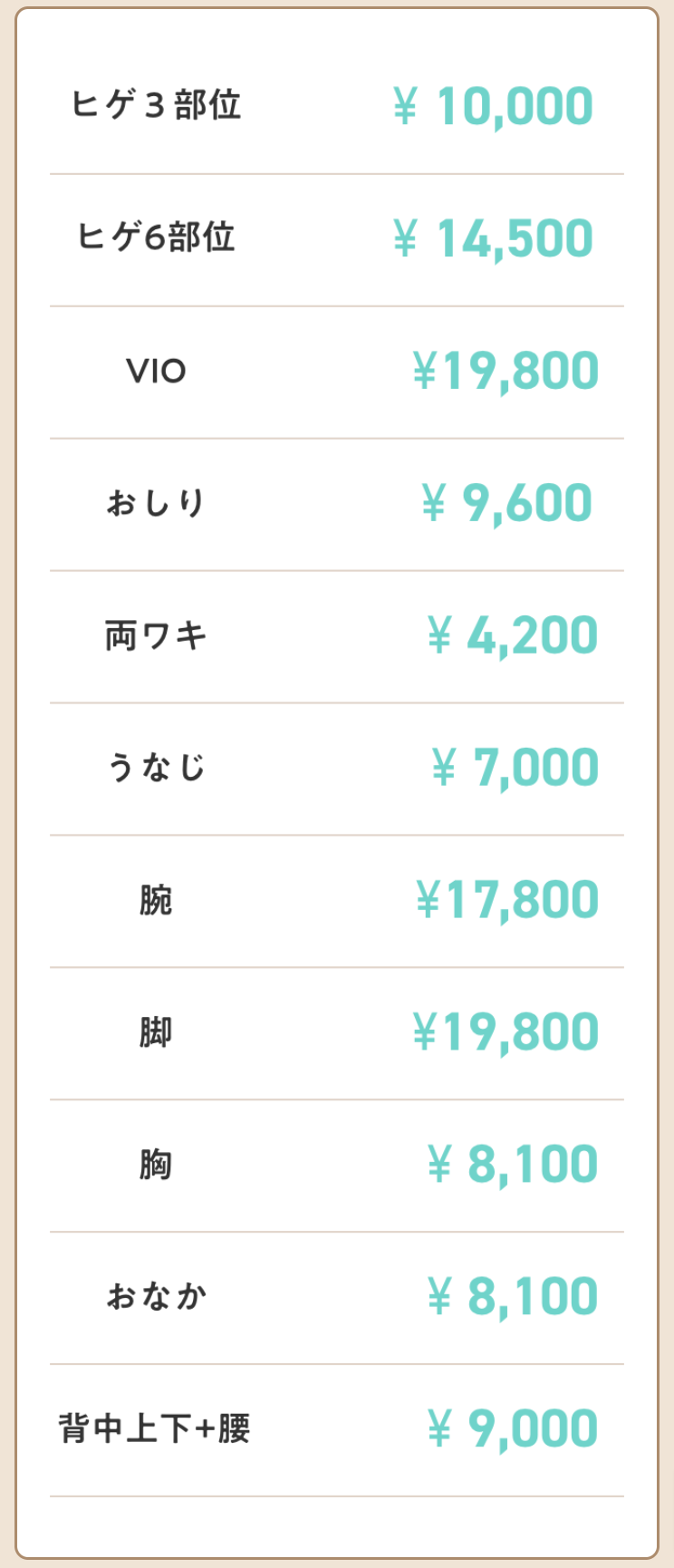674x1568 pixels.
Task: Select the ¥4,200 price
Action: [x=513, y=635]
